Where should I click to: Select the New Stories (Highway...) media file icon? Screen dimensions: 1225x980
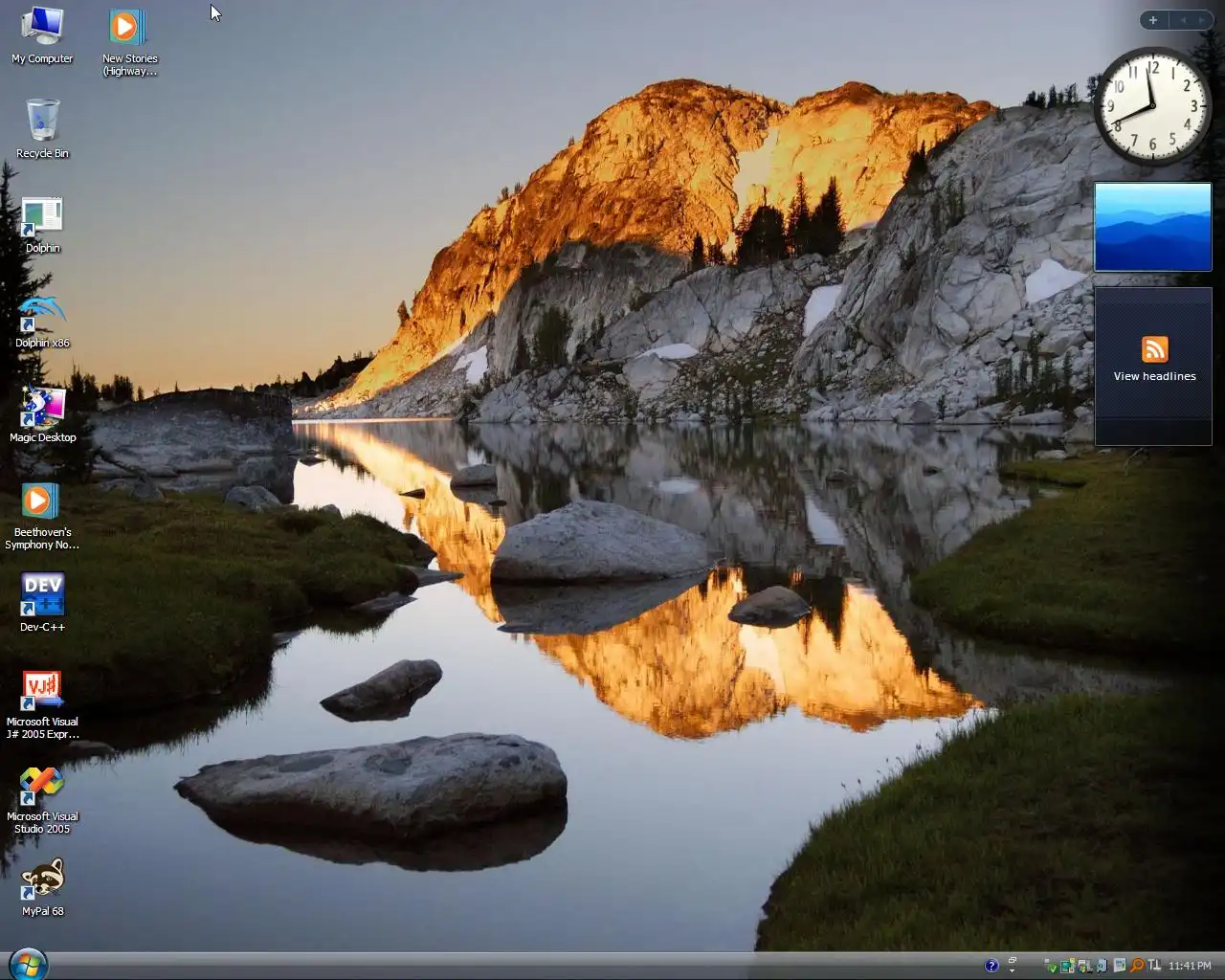[x=129, y=42]
